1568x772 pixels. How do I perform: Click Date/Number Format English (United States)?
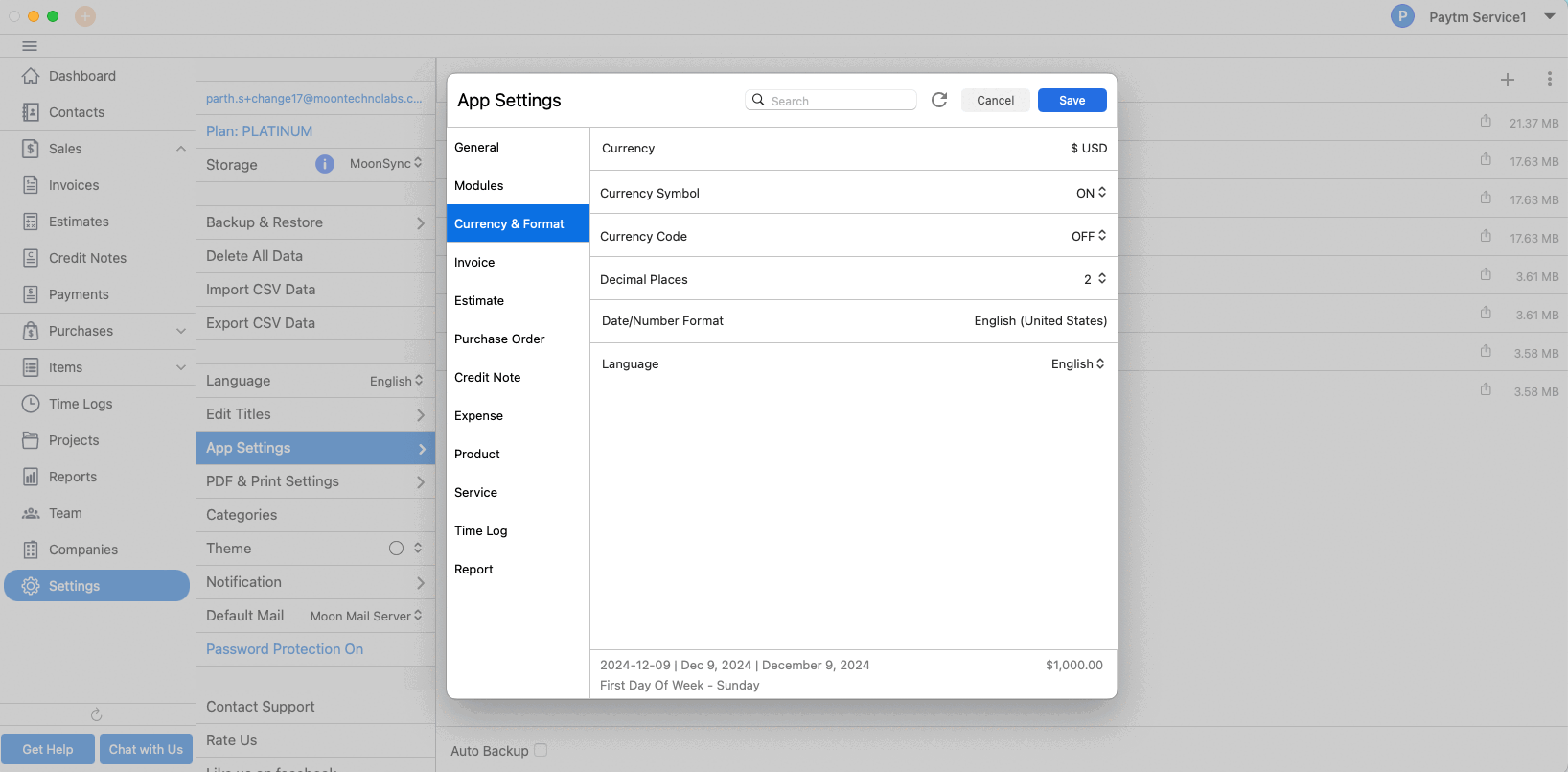(853, 321)
